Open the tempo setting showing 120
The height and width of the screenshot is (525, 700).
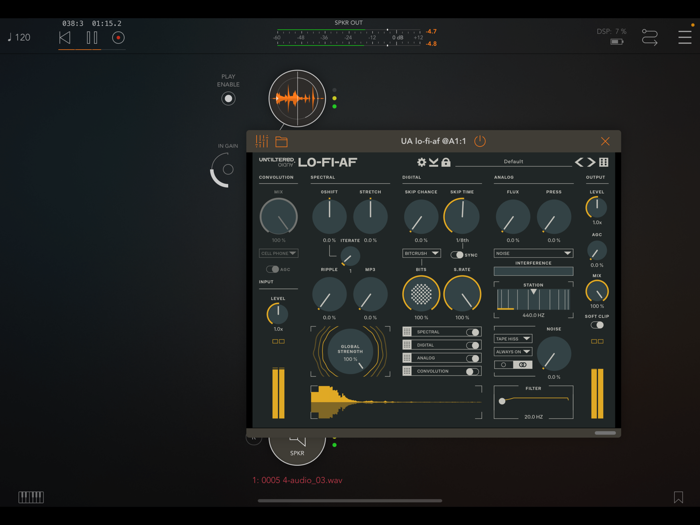pos(19,38)
